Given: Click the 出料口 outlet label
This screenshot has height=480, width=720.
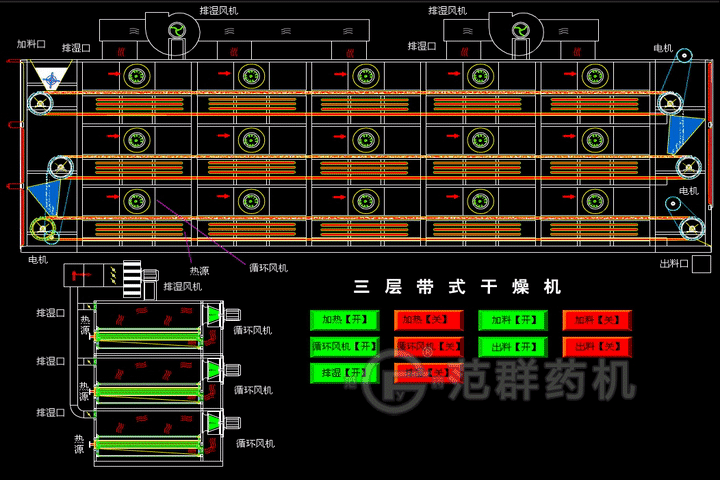Looking at the screenshot, I should coord(677,264).
